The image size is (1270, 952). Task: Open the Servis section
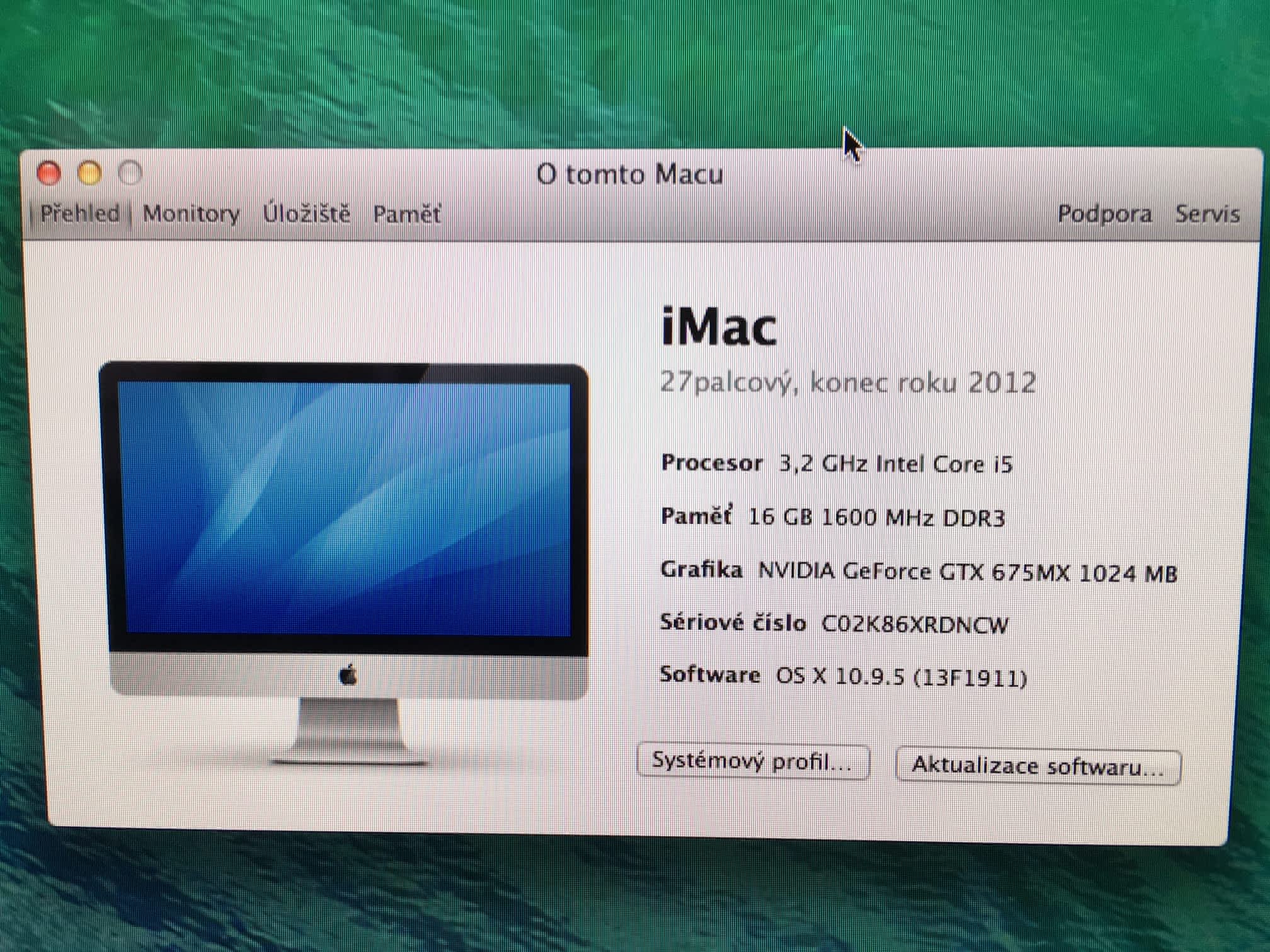click(1207, 214)
